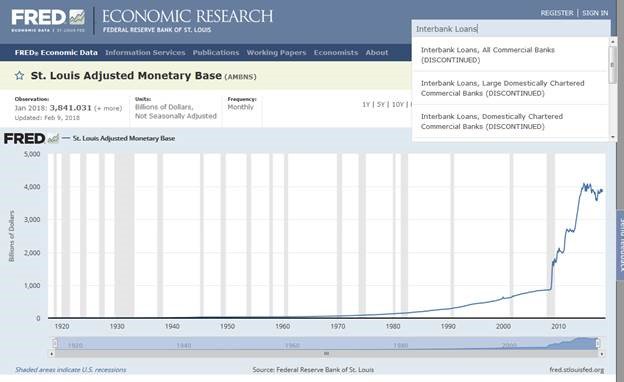Set chart range to 10Y
This screenshot has width=624, height=382.
(398, 104)
